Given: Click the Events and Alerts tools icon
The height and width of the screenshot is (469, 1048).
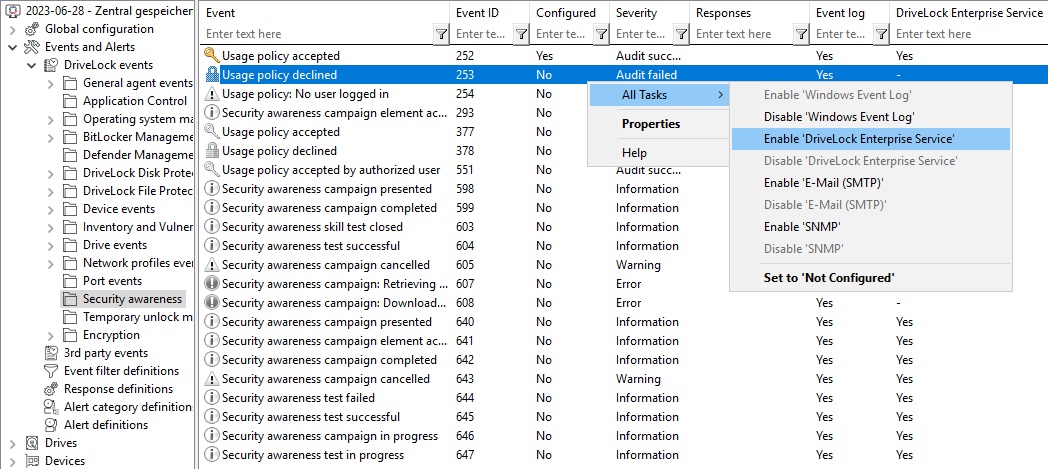Looking at the screenshot, I should [32, 47].
